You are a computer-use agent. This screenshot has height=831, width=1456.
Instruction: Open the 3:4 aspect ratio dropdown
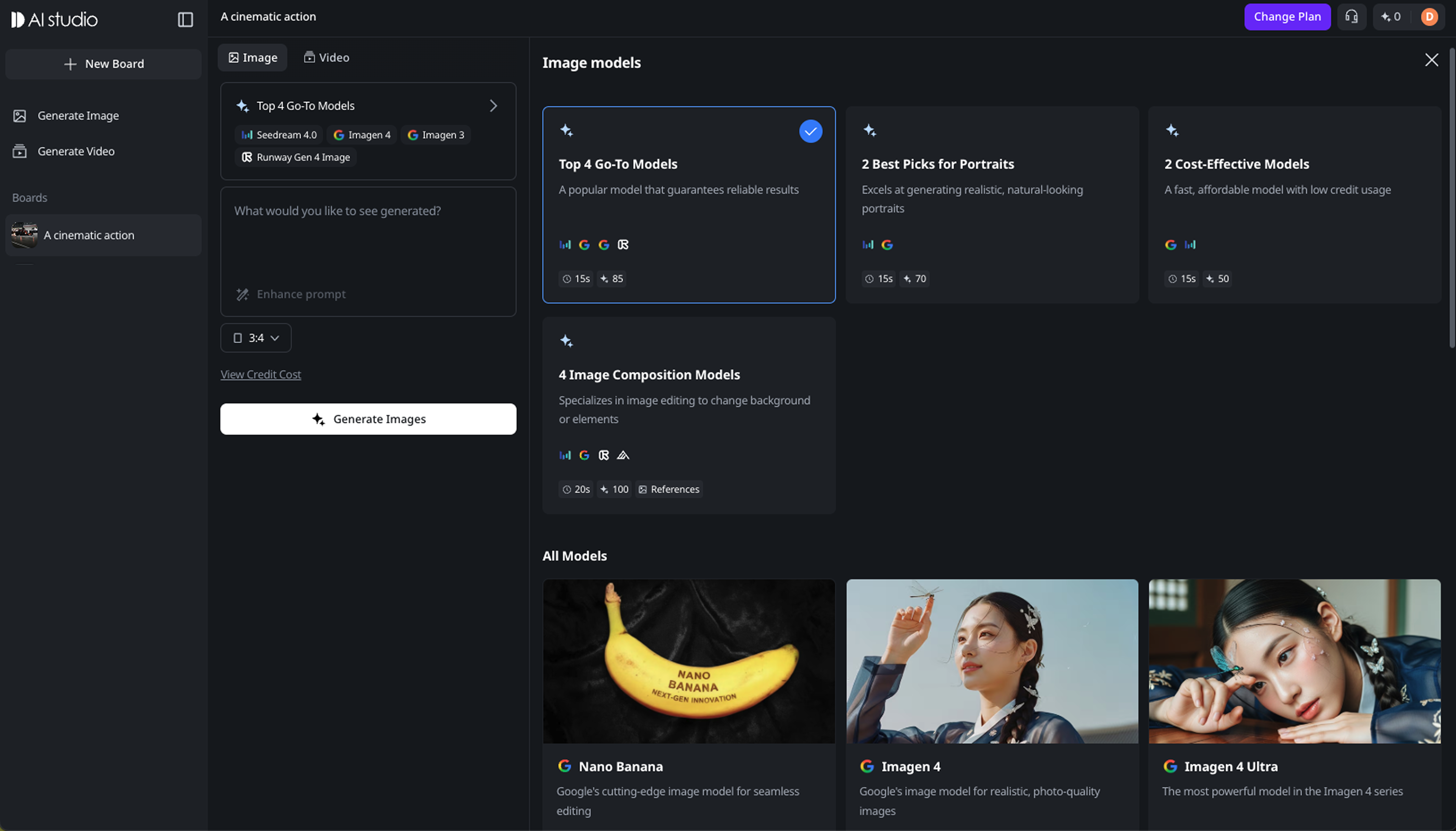tap(256, 338)
